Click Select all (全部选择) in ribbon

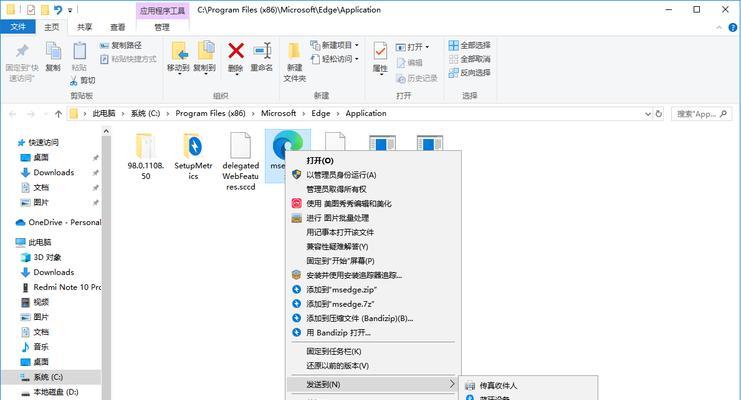(469, 45)
